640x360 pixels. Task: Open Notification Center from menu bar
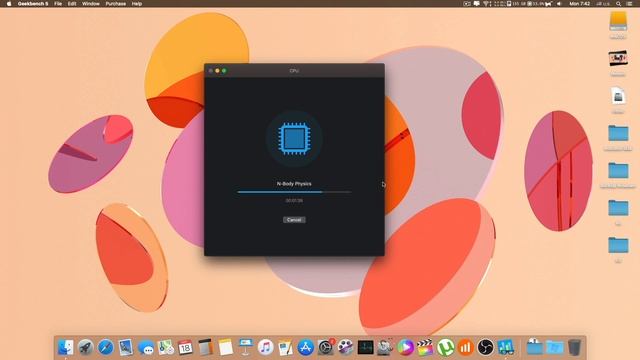[x=630, y=4]
